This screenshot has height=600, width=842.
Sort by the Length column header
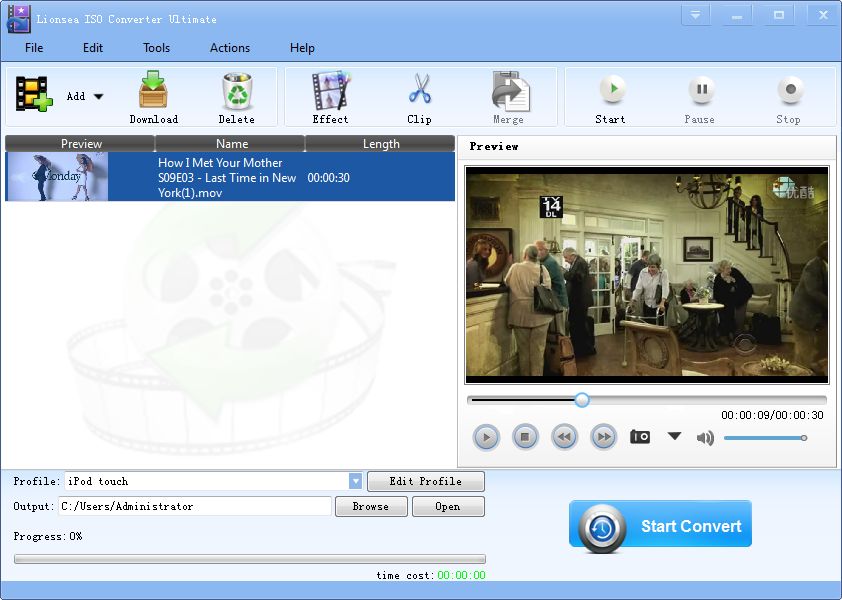[380, 143]
